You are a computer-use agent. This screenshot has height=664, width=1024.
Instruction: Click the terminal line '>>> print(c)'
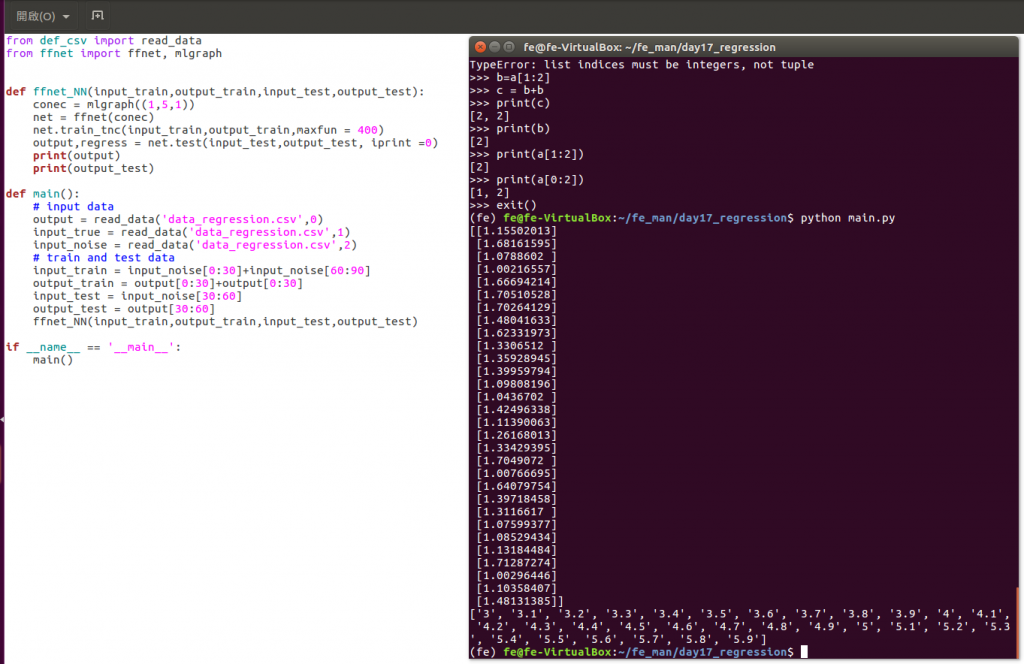[x=510, y=103]
